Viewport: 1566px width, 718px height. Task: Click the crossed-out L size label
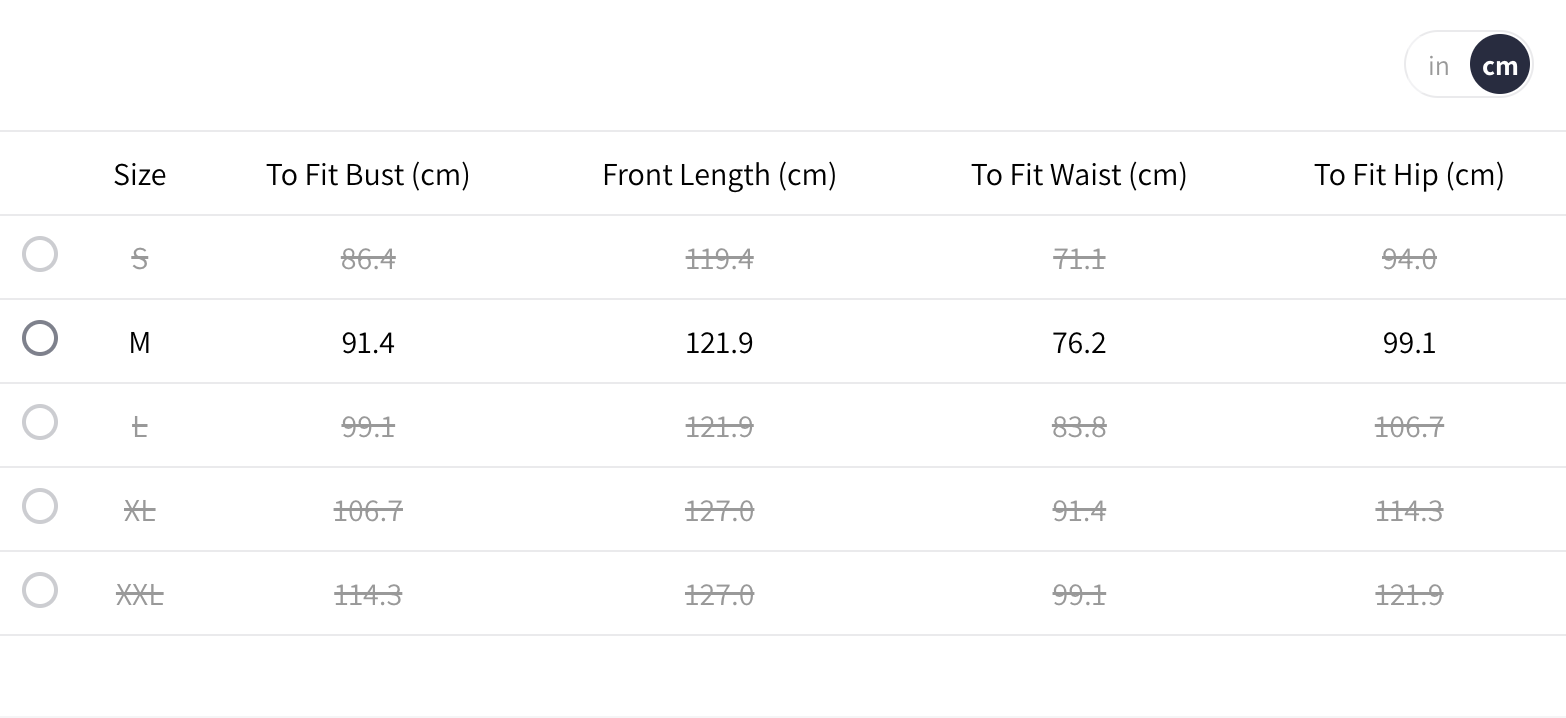click(x=140, y=427)
